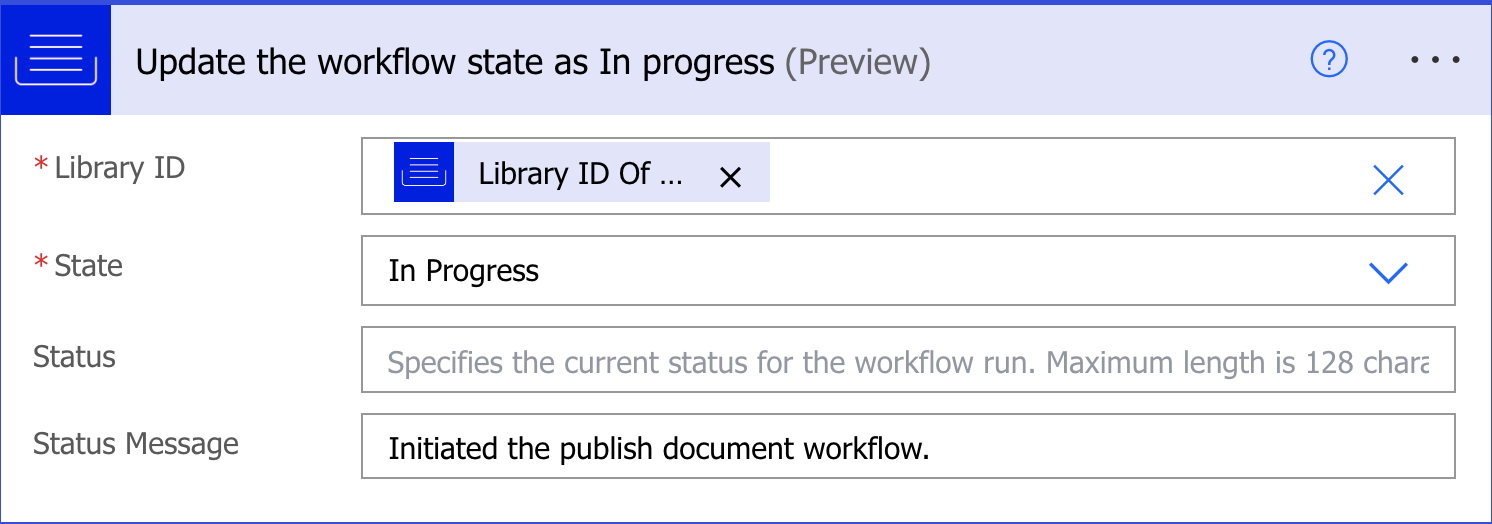Click into the Status text field
Viewport: 1492px width, 524px height.
906,361
